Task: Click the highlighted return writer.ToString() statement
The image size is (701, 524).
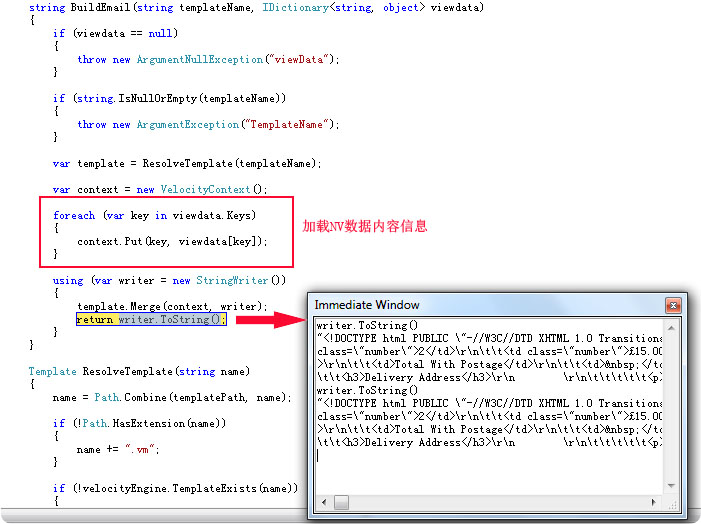Action: tap(151, 319)
